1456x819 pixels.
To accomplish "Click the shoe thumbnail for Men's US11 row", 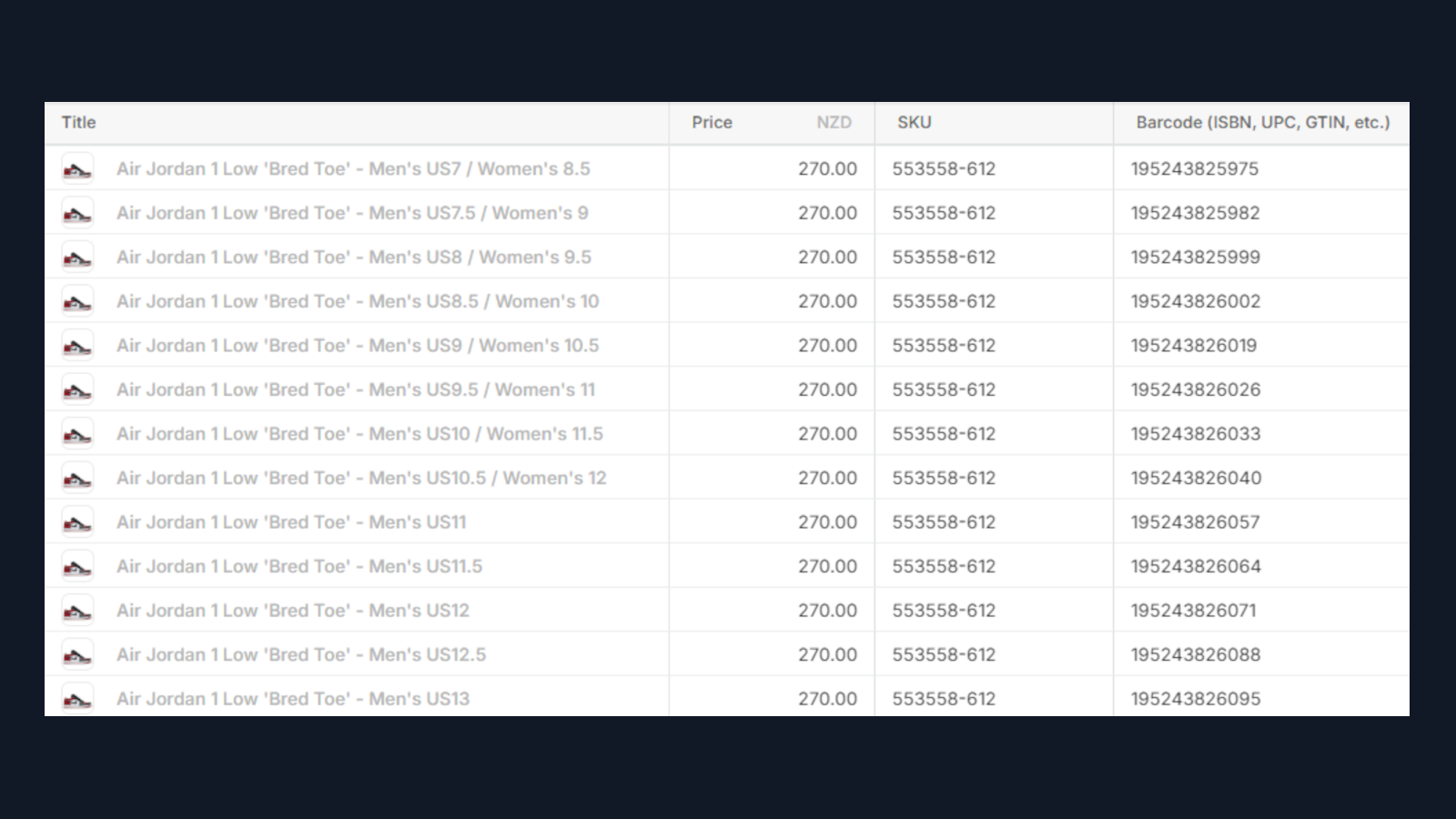I will [x=77, y=521].
